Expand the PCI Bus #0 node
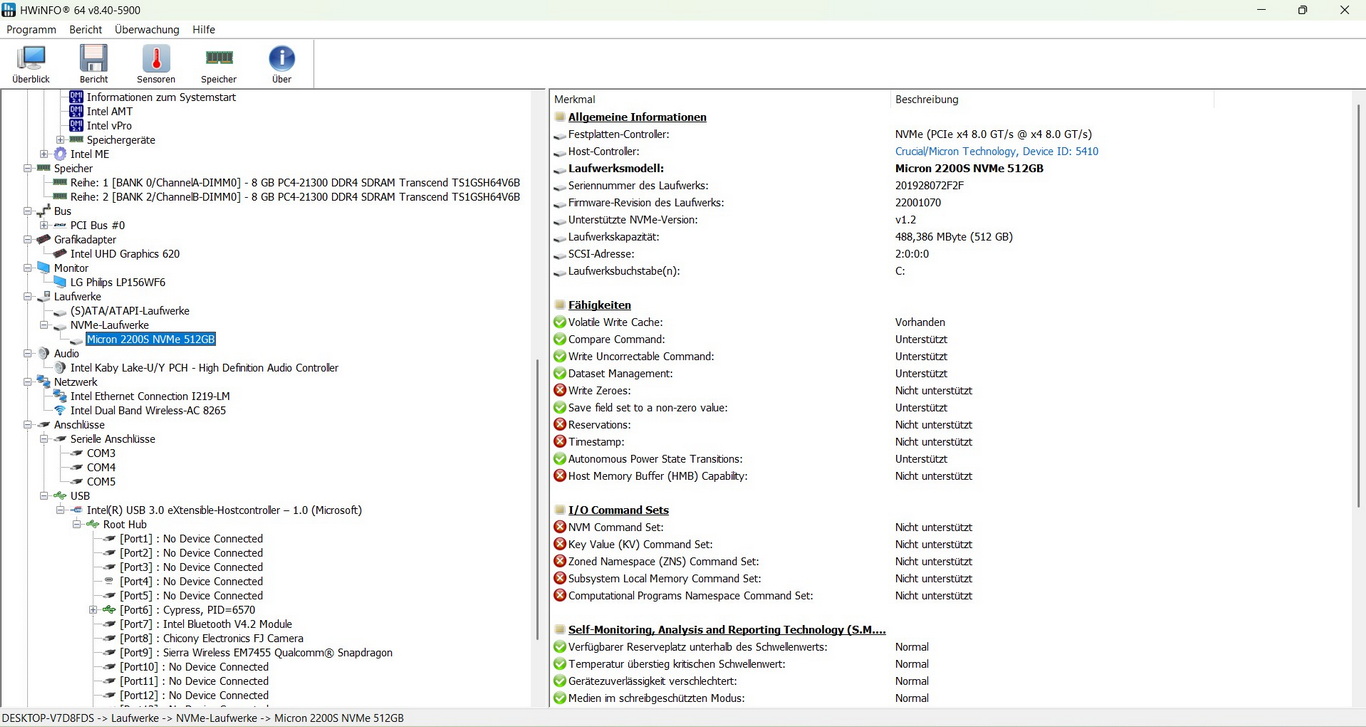Viewport: 1366px width, 727px height. (44, 225)
